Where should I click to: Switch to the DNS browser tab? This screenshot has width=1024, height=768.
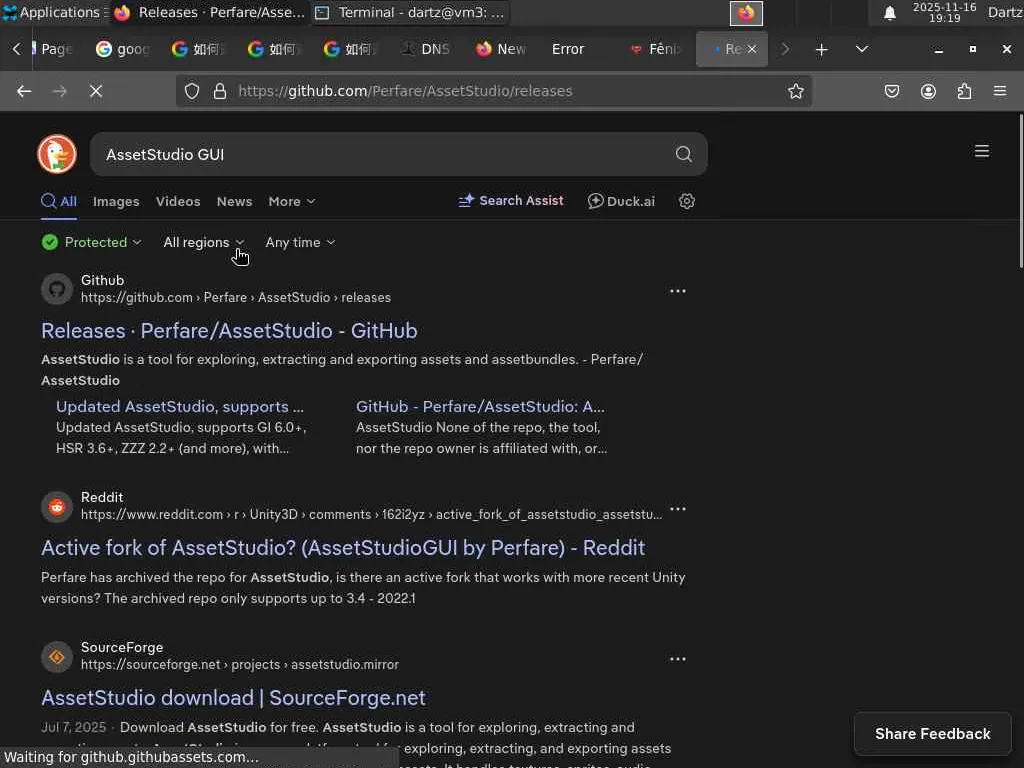426,50
